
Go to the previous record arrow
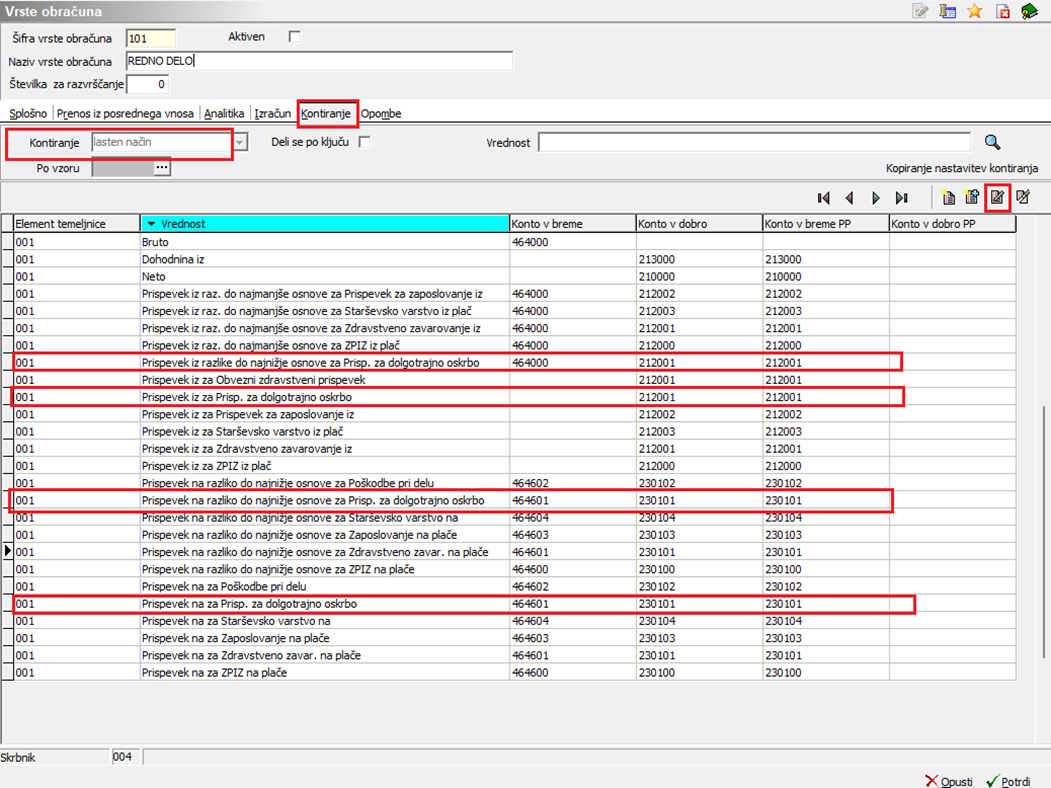click(x=849, y=198)
